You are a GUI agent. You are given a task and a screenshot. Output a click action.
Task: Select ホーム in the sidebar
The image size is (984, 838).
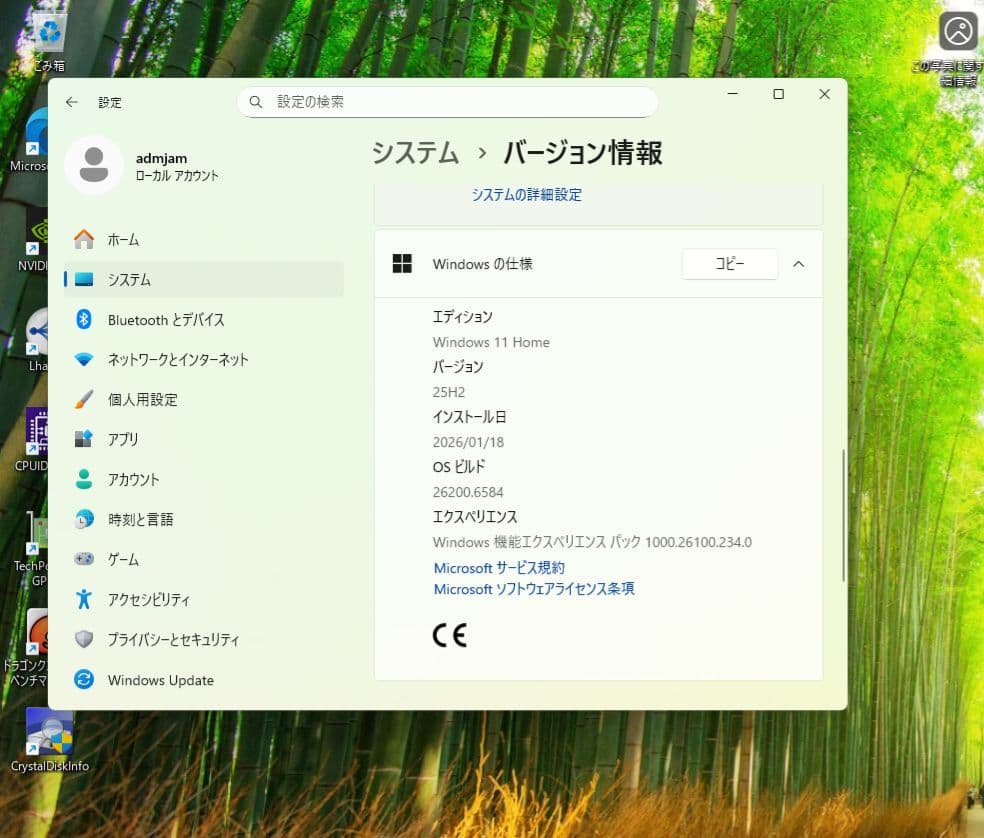point(122,240)
